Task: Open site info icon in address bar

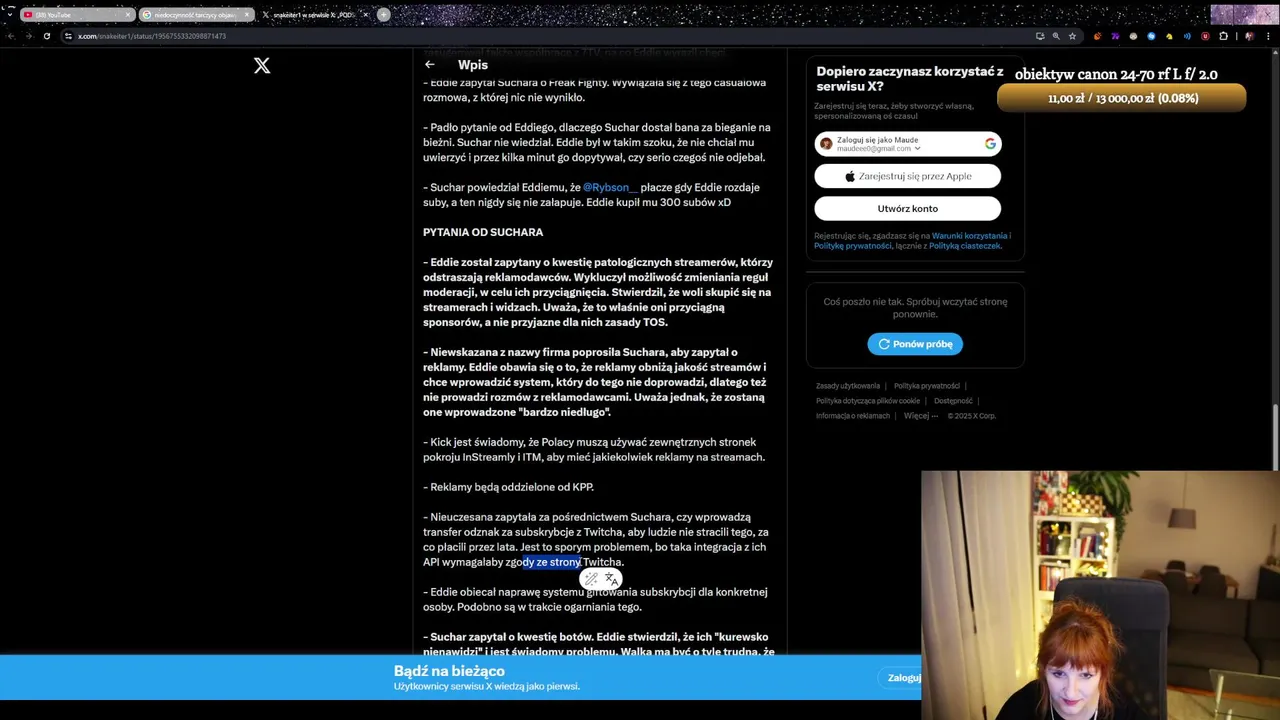Action: tap(68, 36)
